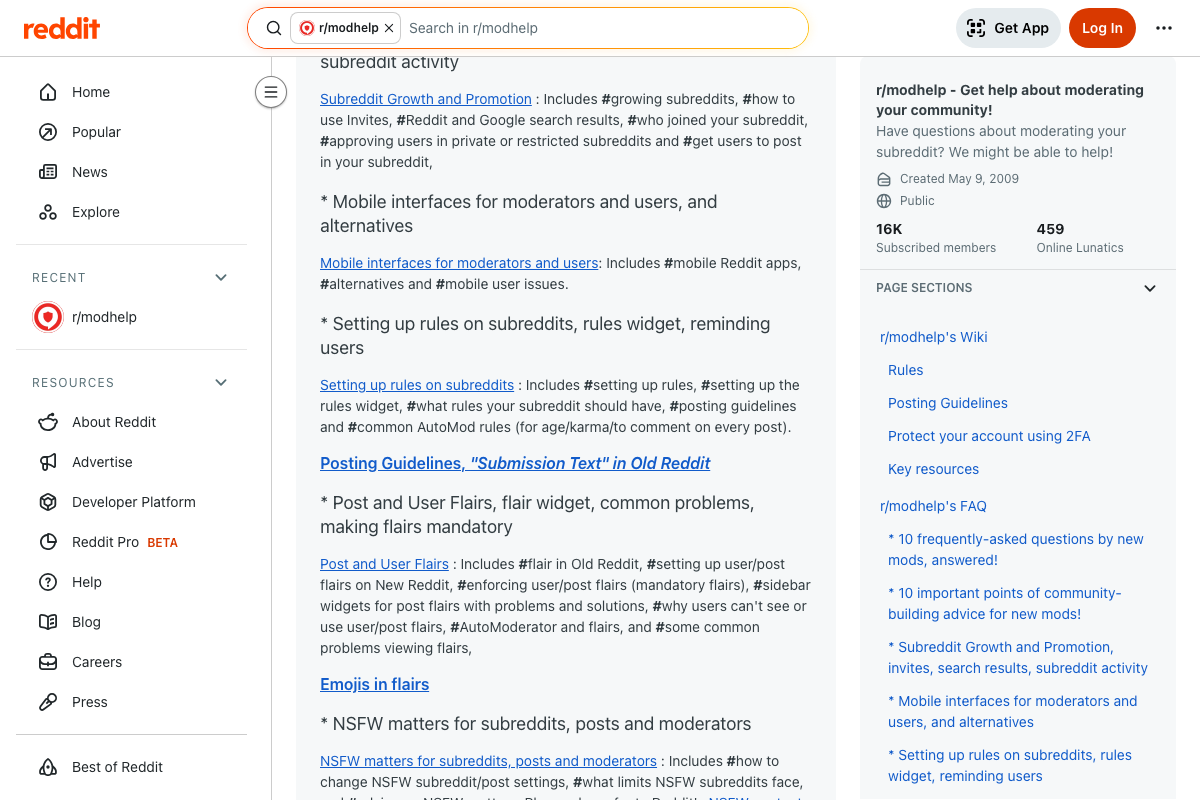Open Reddit Pro BETA item
The width and height of the screenshot is (1200, 800).
pos(131,542)
